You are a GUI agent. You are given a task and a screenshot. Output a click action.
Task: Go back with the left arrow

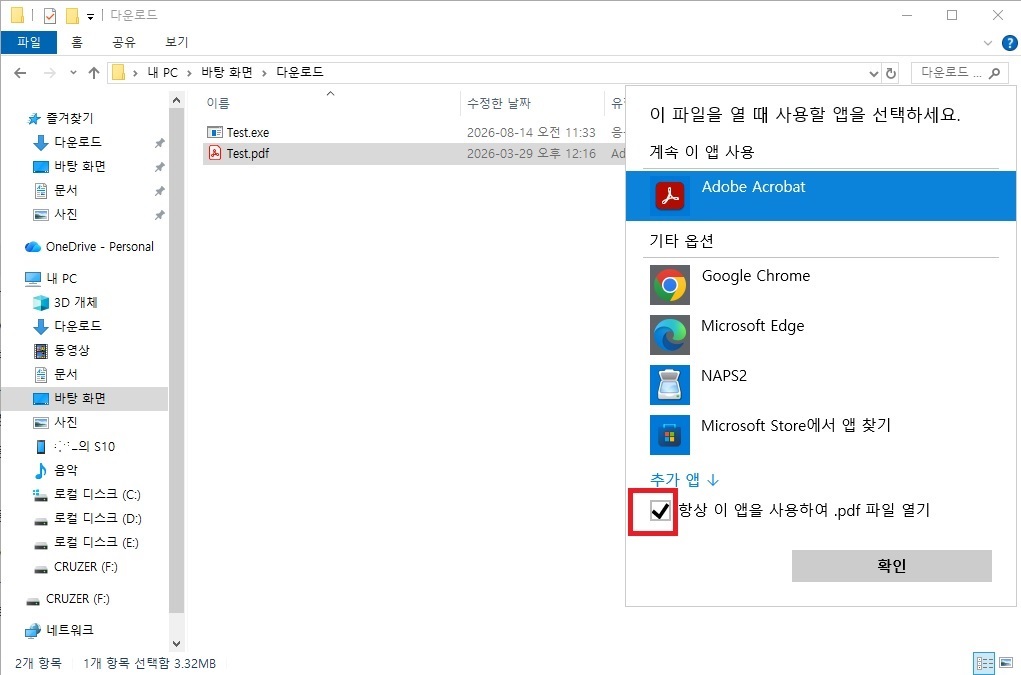pyautogui.click(x=20, y=73)
